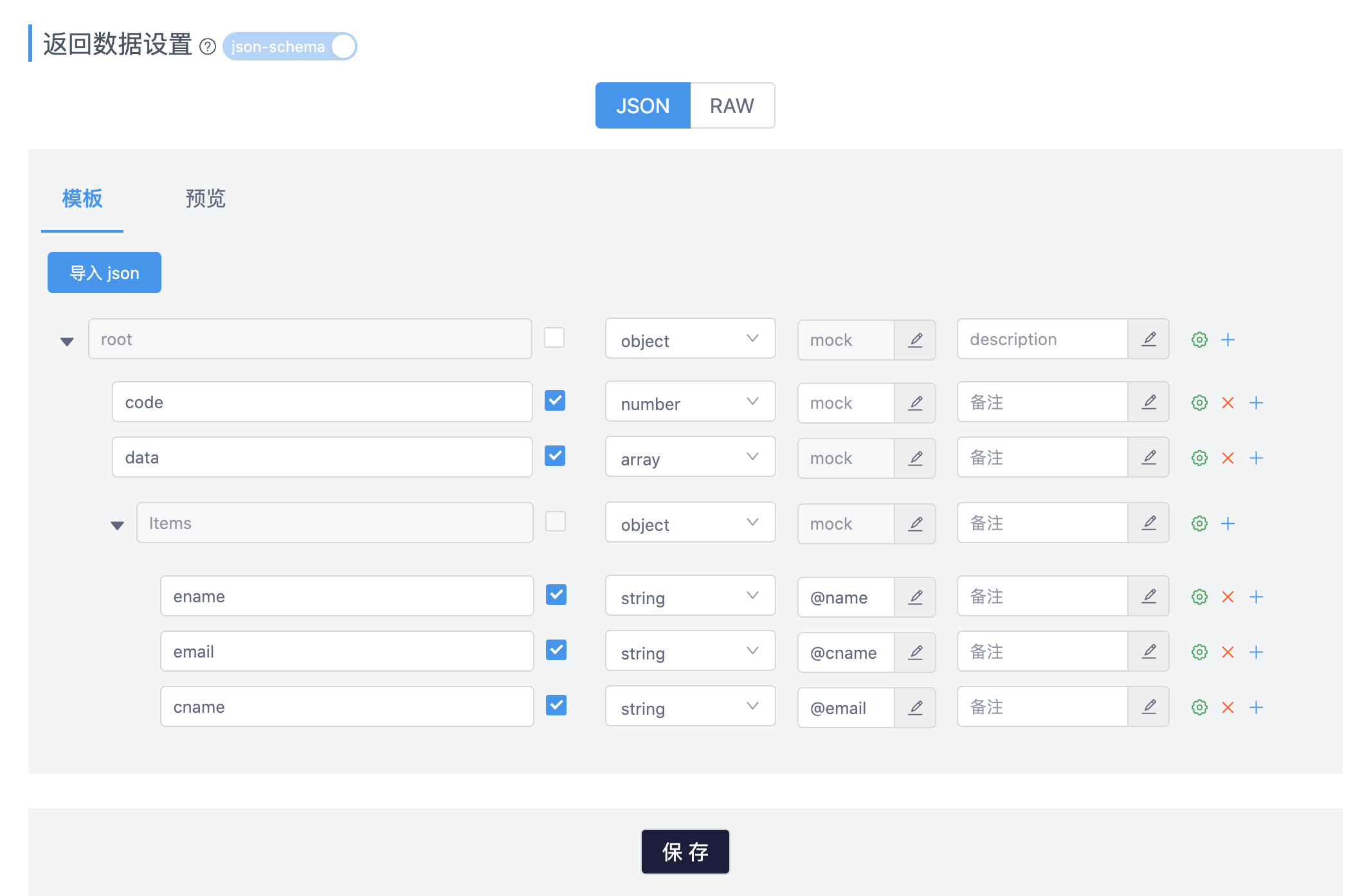Add sibling node after ename row

pos(1256,596)
